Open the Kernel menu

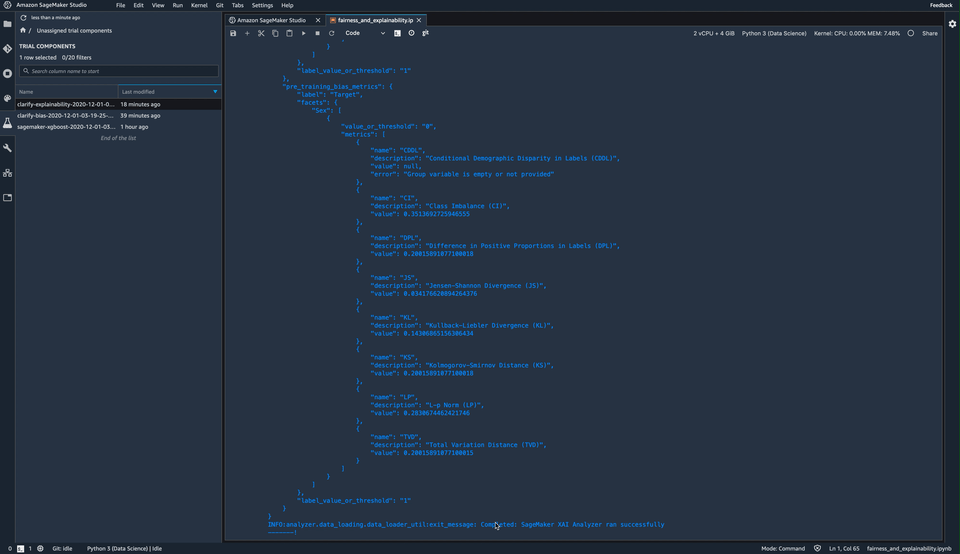(199, 5)
